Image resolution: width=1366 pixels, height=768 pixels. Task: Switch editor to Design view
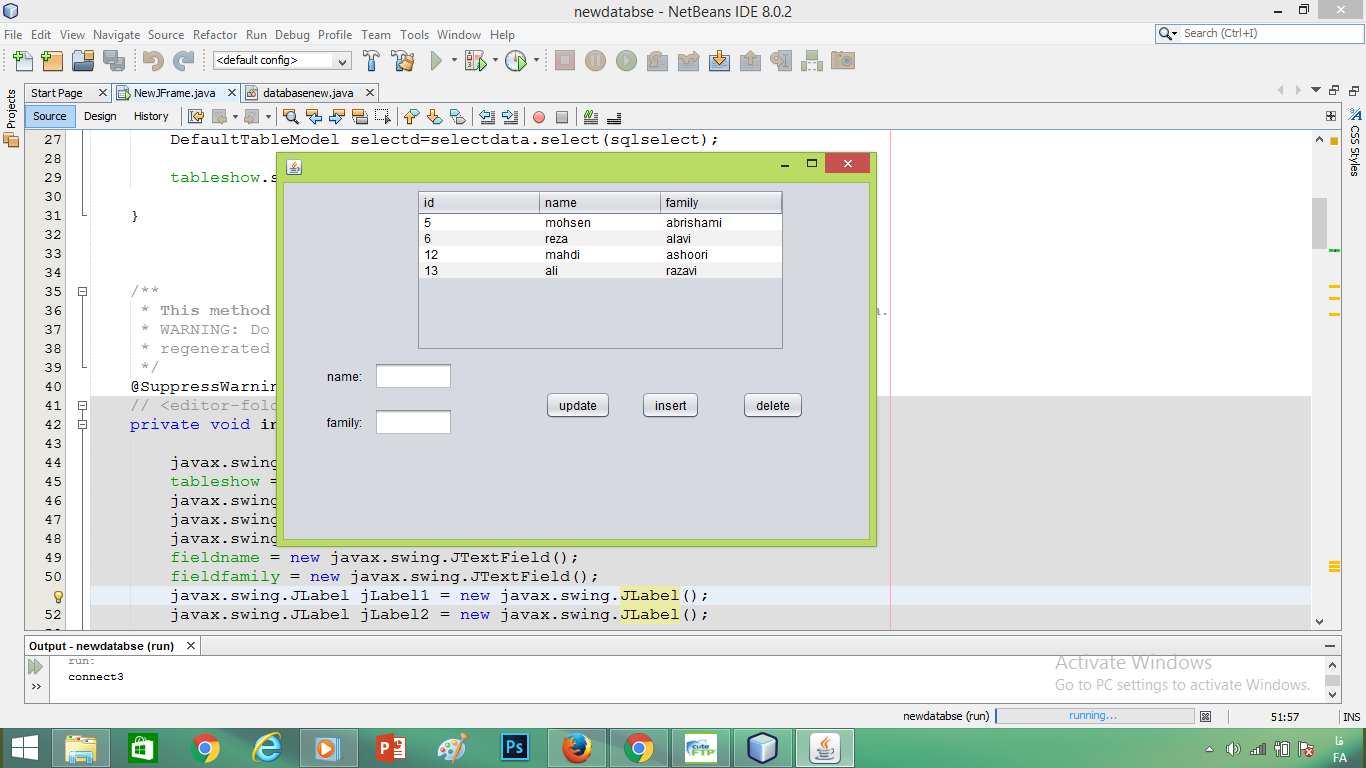click(100, 116)
